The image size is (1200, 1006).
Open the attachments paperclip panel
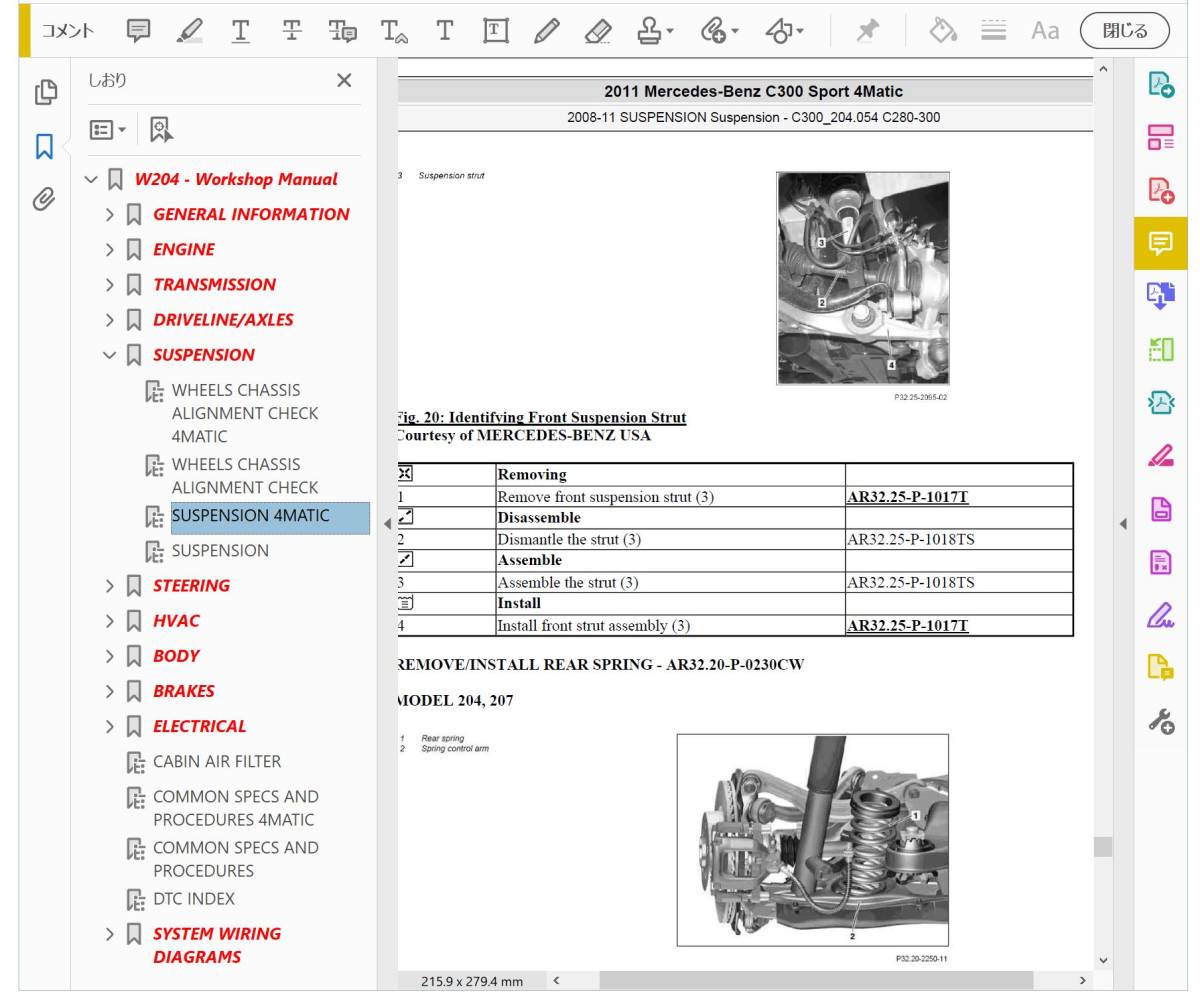45,199
